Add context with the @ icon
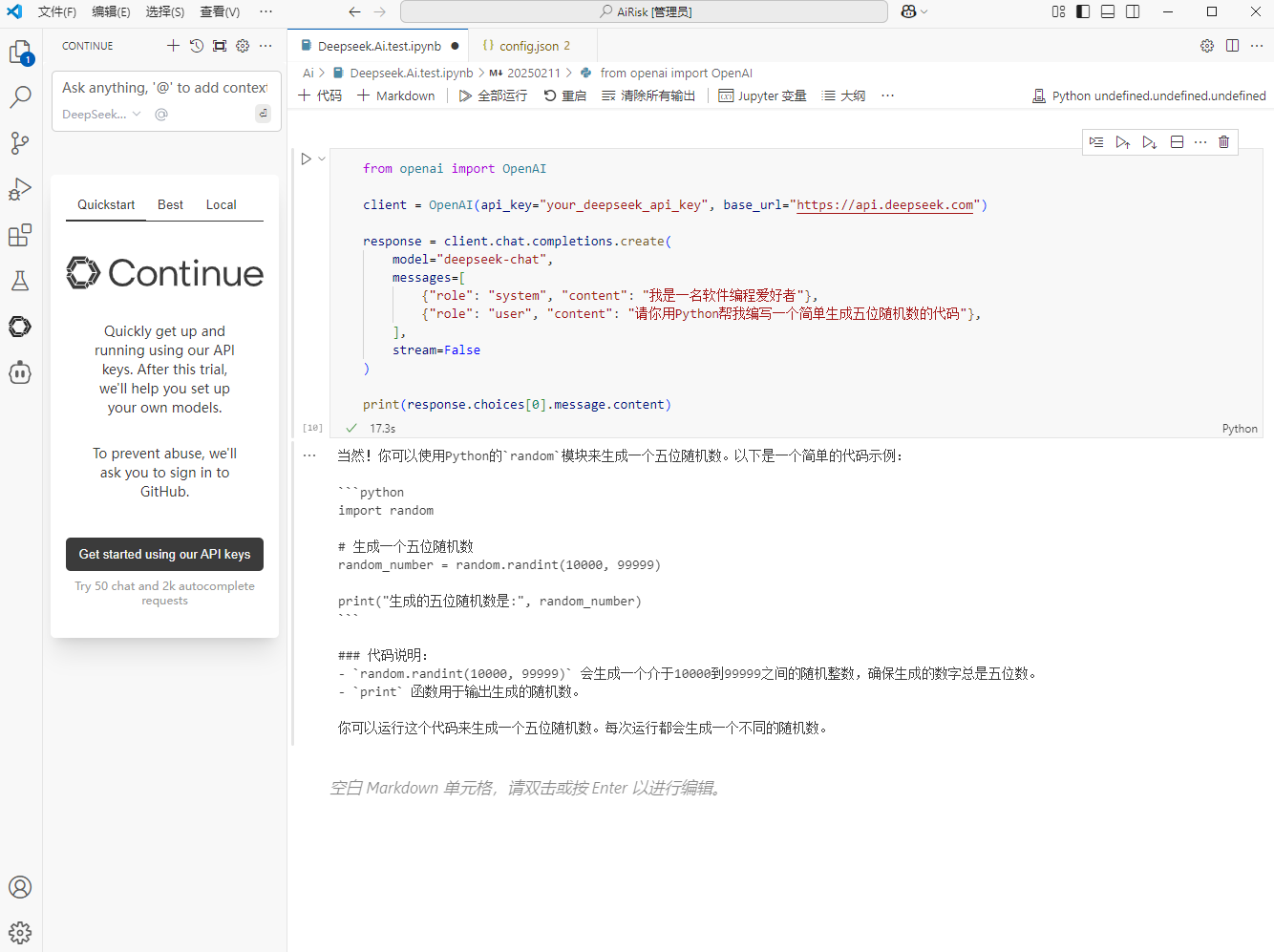1274x952 pixels. 161,114
